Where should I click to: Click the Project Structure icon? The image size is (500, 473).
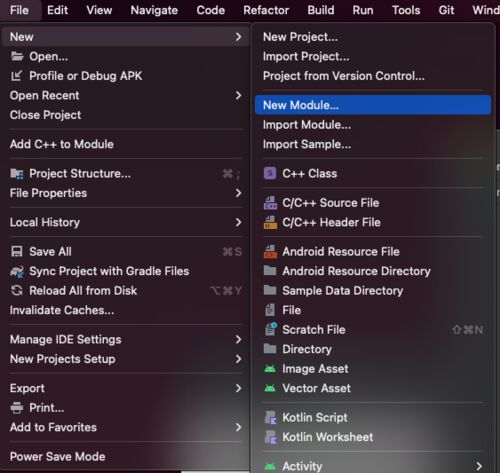17,174
